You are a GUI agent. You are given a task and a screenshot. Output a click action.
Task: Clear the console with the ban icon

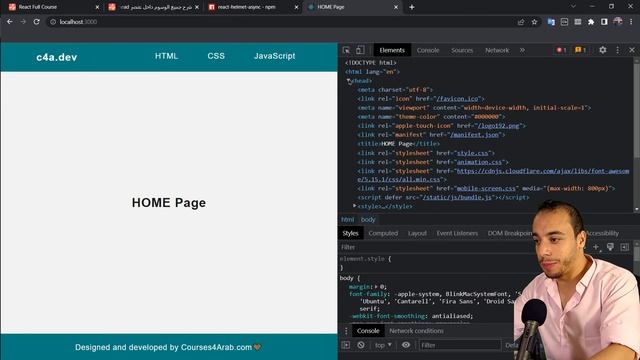point(361,345)
